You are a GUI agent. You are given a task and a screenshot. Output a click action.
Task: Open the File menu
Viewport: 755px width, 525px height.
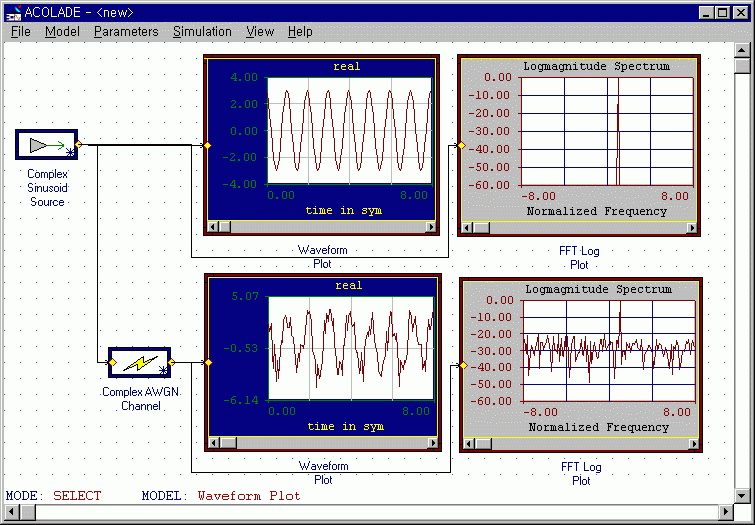[21, 32]
